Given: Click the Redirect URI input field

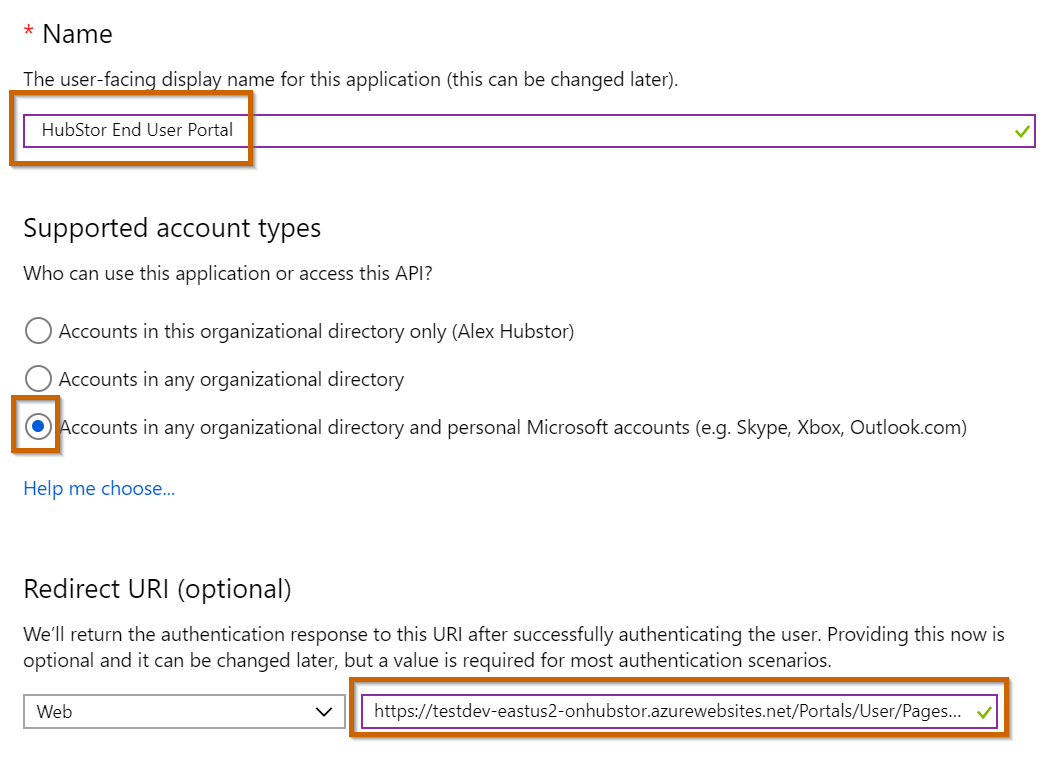Looking at the screenshot, I should pyautogui.click(x=679, y=712).
